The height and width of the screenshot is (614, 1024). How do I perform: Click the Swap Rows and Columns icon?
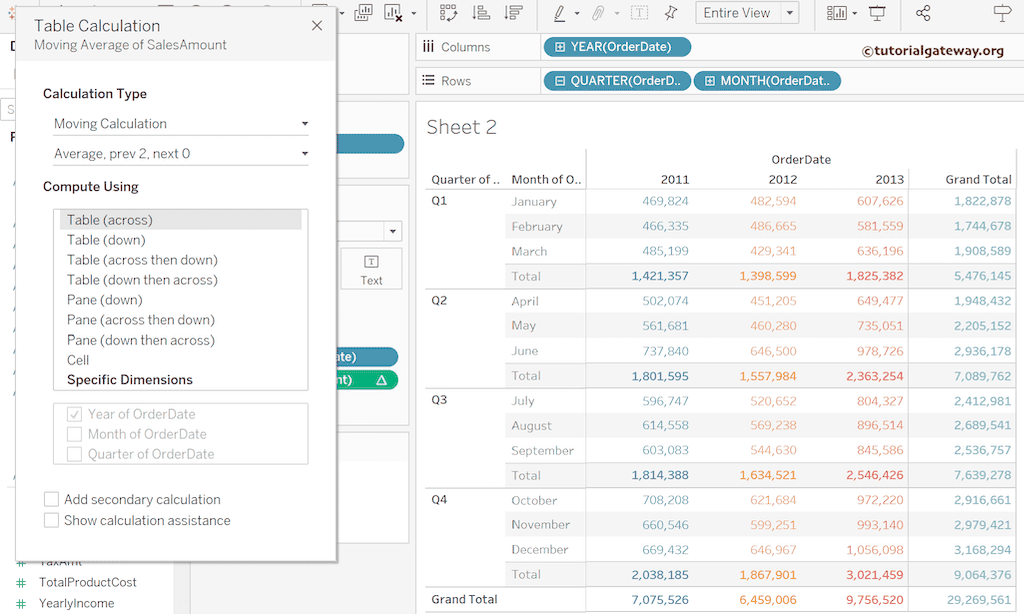449,12
